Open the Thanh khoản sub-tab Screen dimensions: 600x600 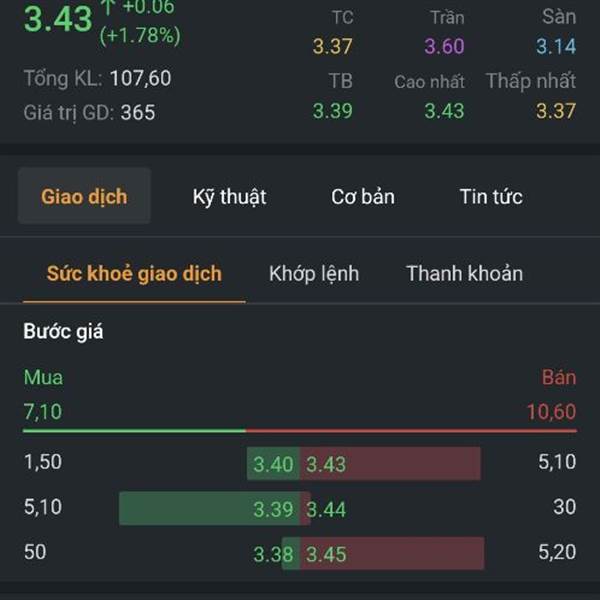[x=465, y=274]
